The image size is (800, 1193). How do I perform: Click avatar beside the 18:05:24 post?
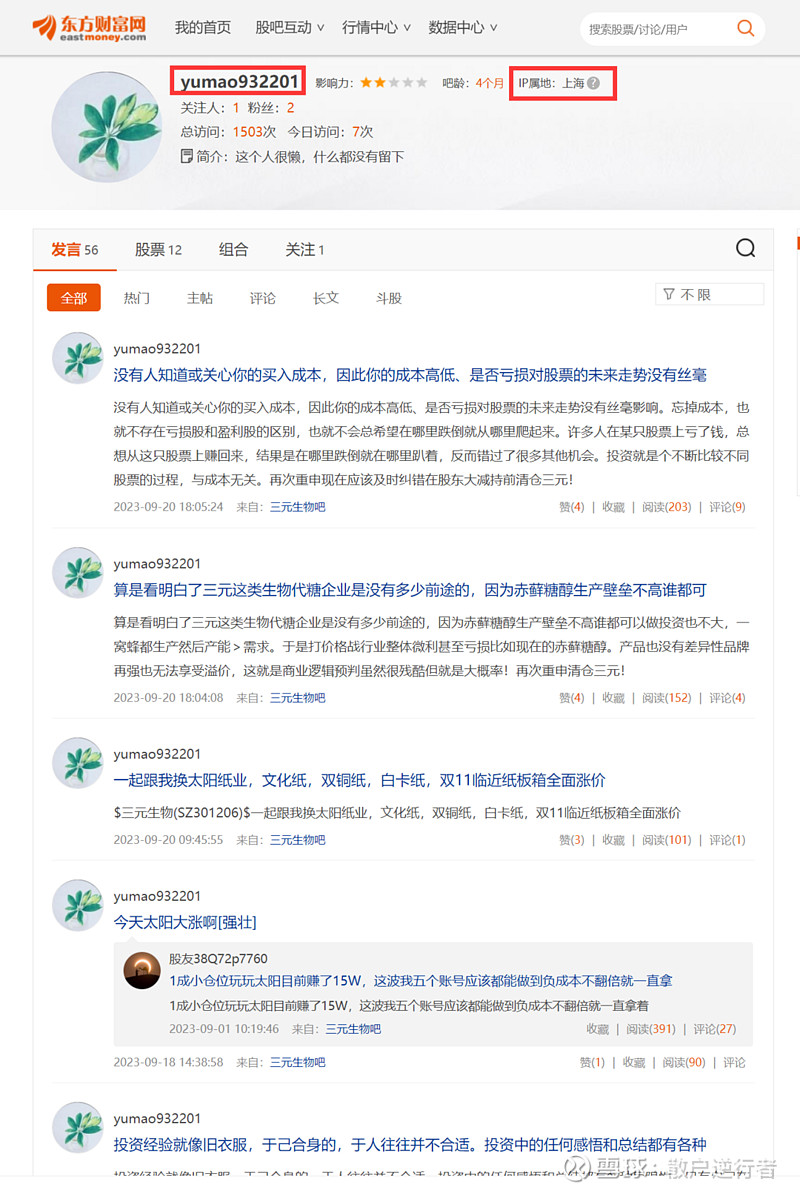point(78,358)
